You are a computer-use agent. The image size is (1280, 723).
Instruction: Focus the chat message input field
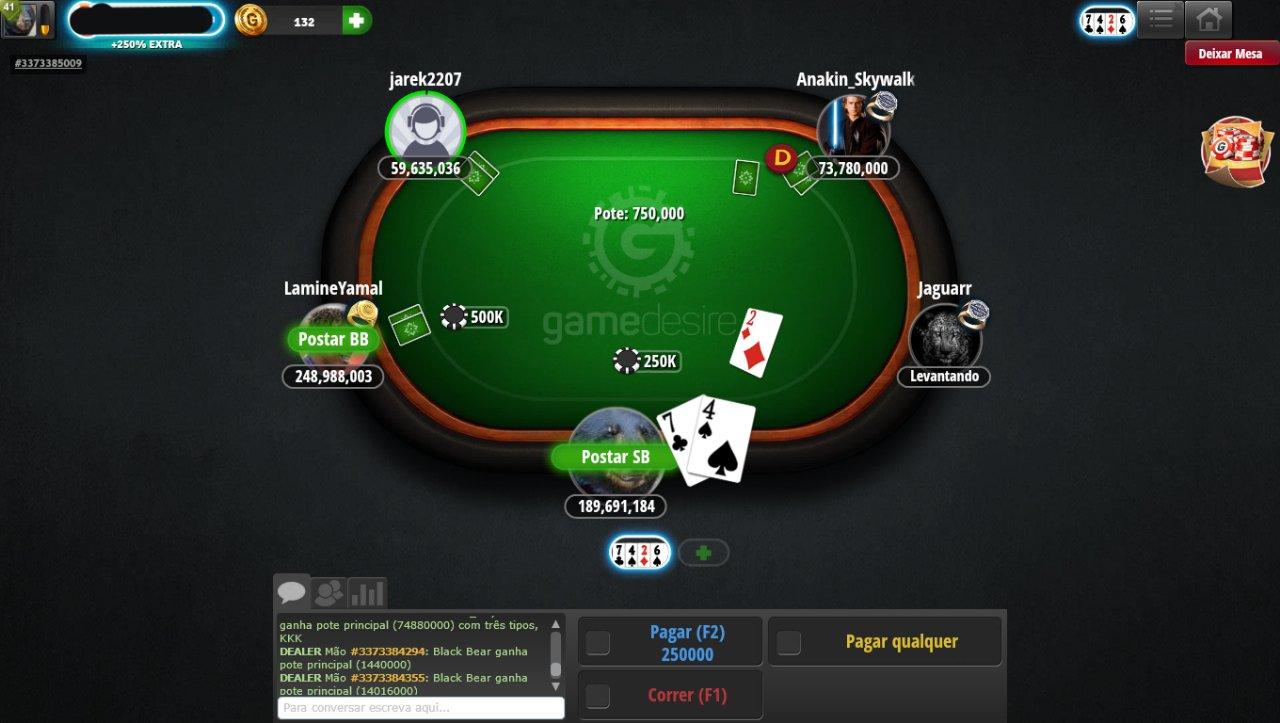[421, 708]
